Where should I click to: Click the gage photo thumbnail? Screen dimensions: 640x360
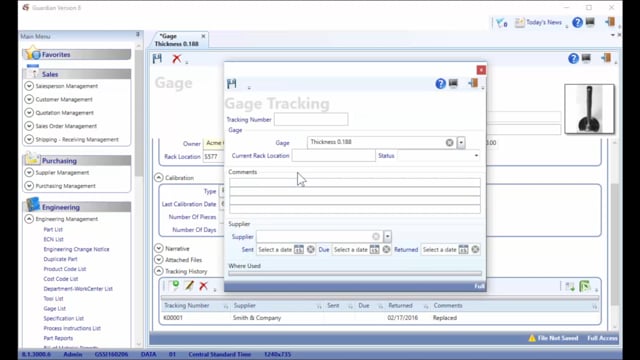[x=589, y=109]
